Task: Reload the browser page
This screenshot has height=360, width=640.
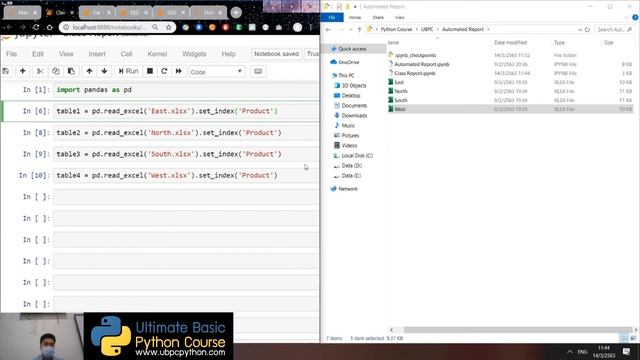Action: click(36, 27)
